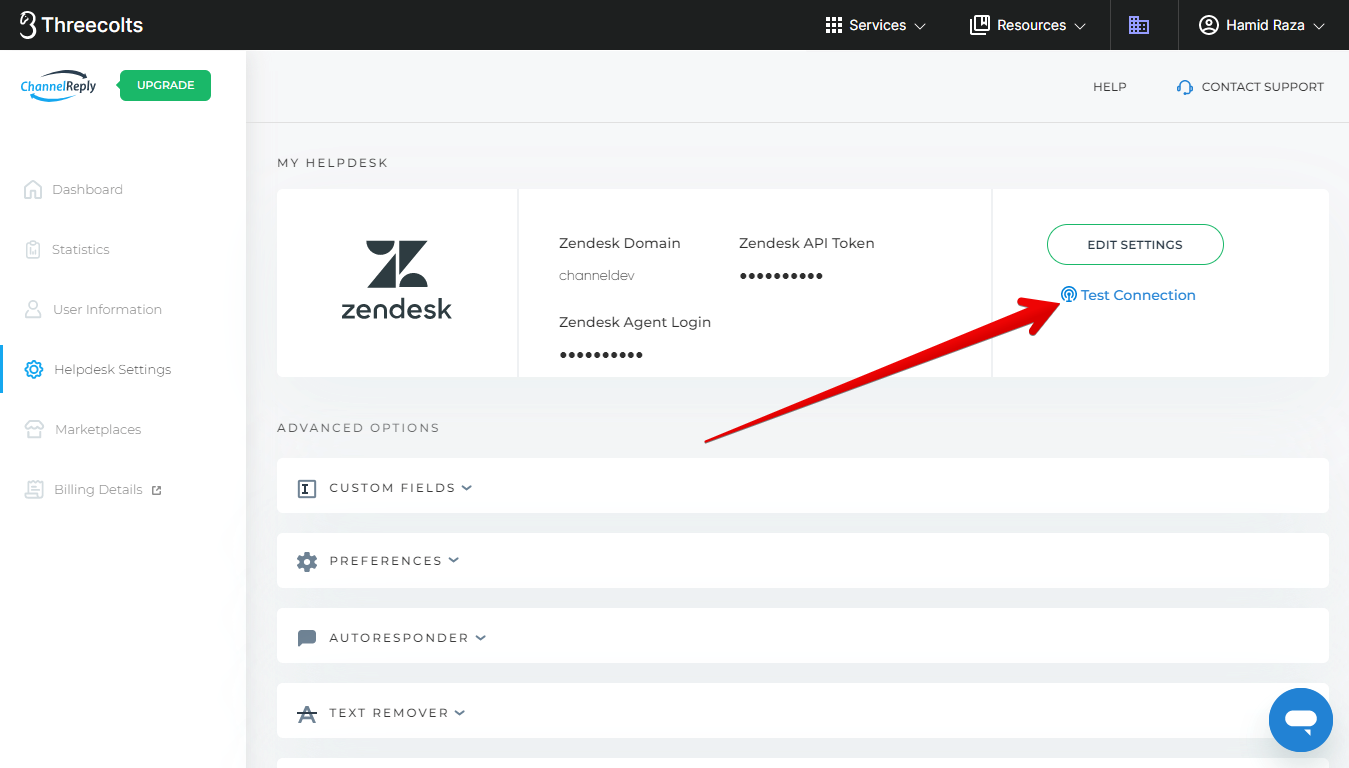Click the Test Connection link
The width and height of the screenshot is (1349, 768).
point(1138,295)
